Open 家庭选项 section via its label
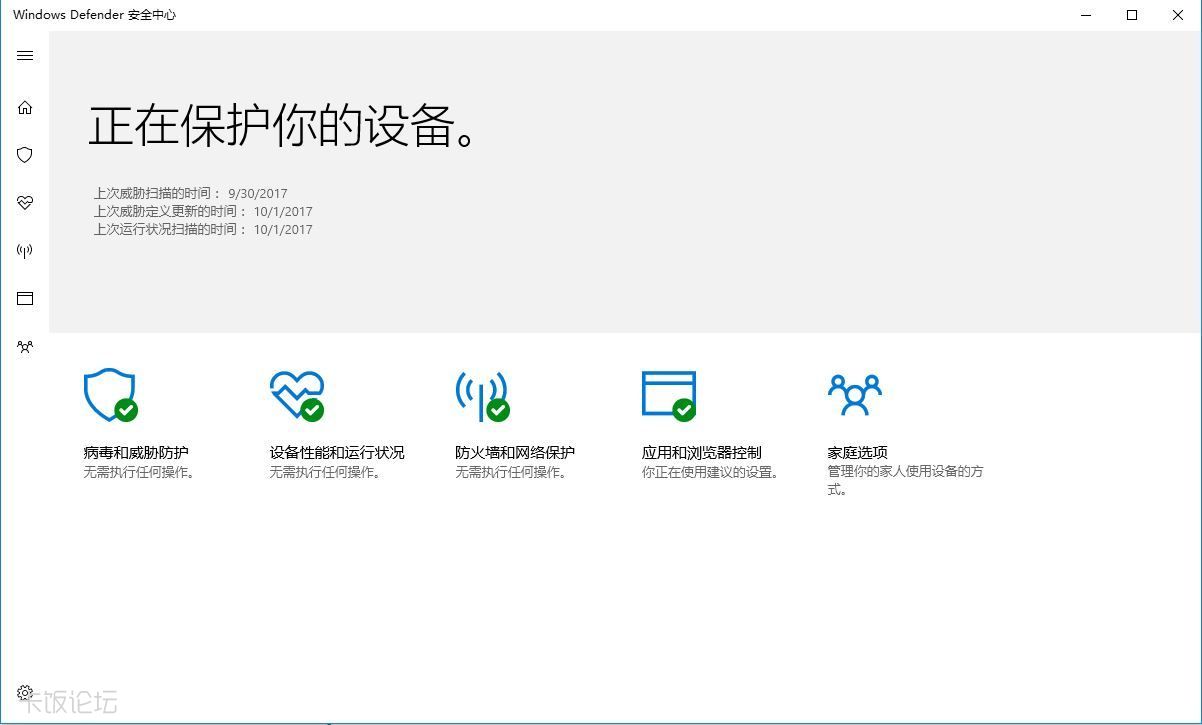This screenshot has height=725, width=1202. [x=855, y=452]
